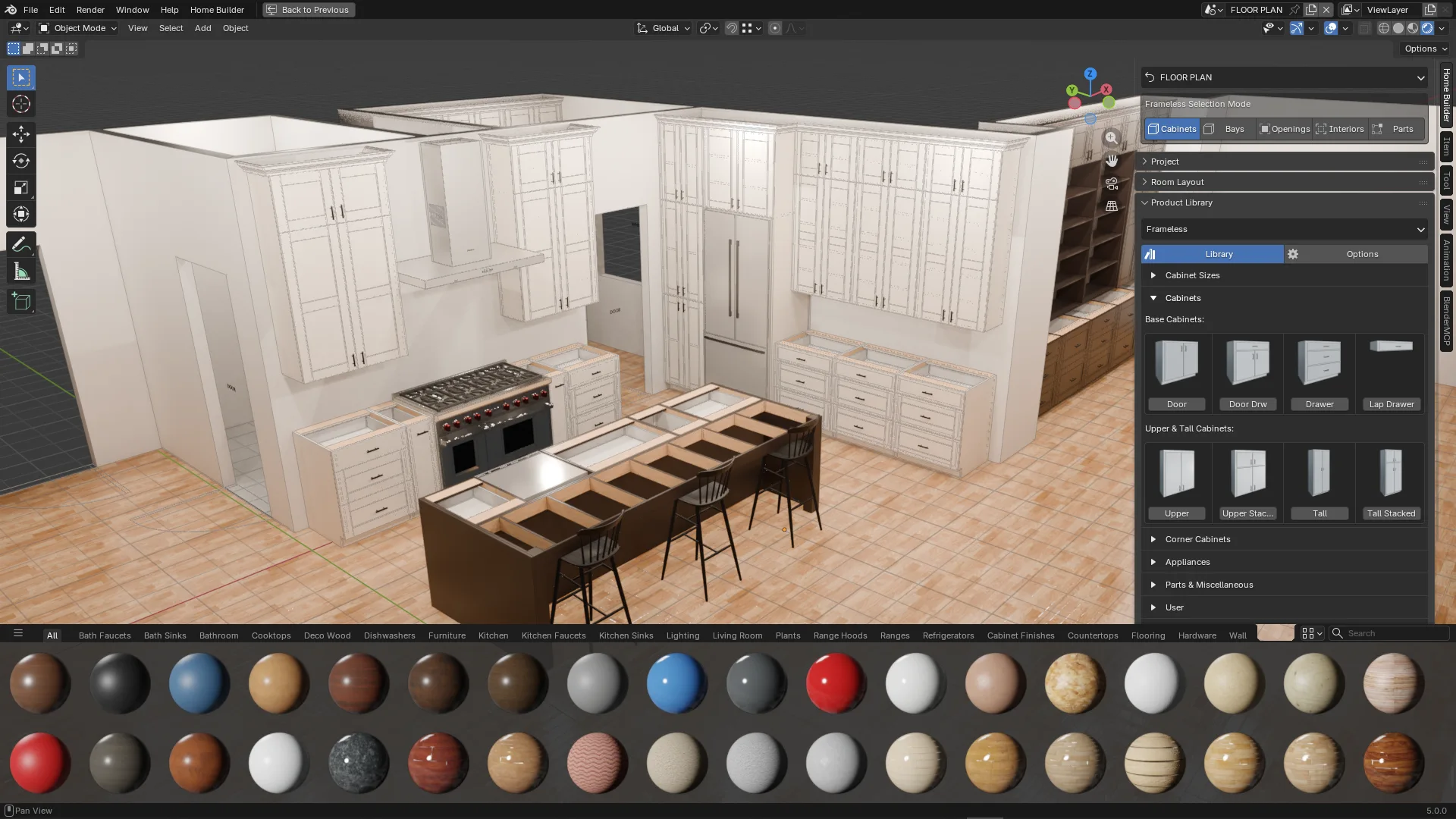Toggle camera view icon in viewport
Screen dimensions: 1456x819
(1111, 184)
